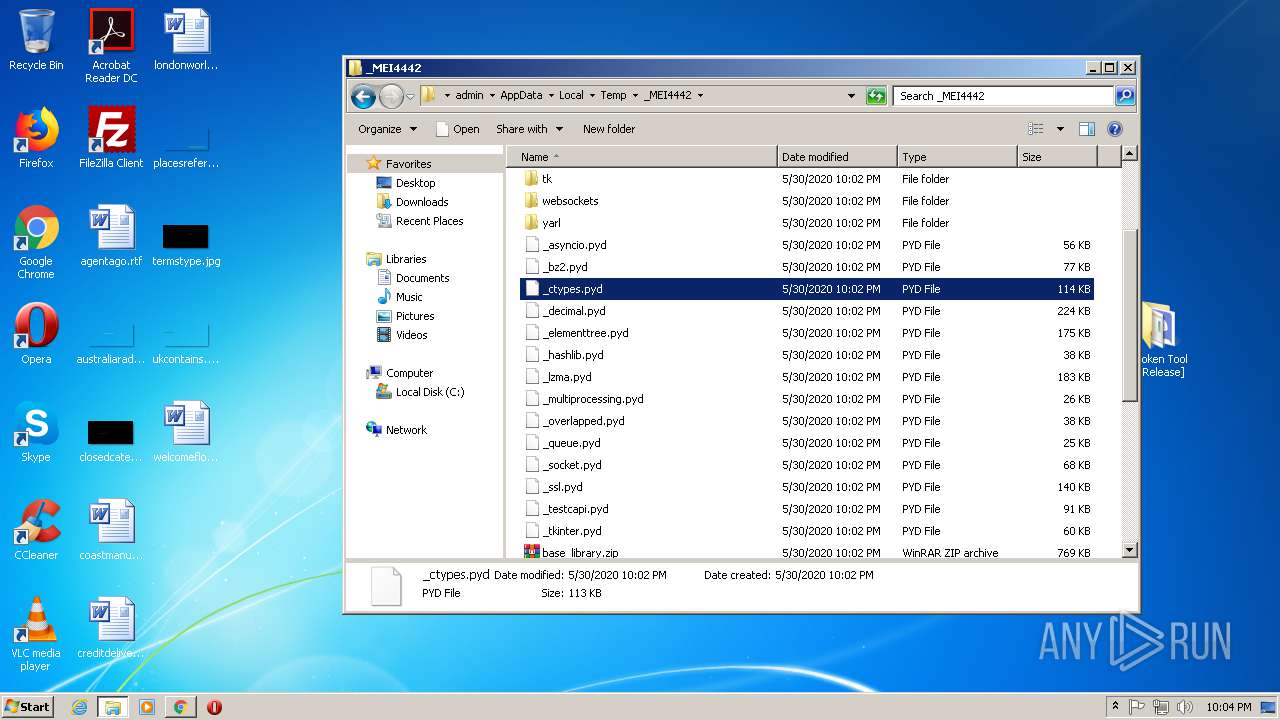Screen dimensions: 1280x720
Task: Click the volume speaker tray icon
Action: (1184, 707)
